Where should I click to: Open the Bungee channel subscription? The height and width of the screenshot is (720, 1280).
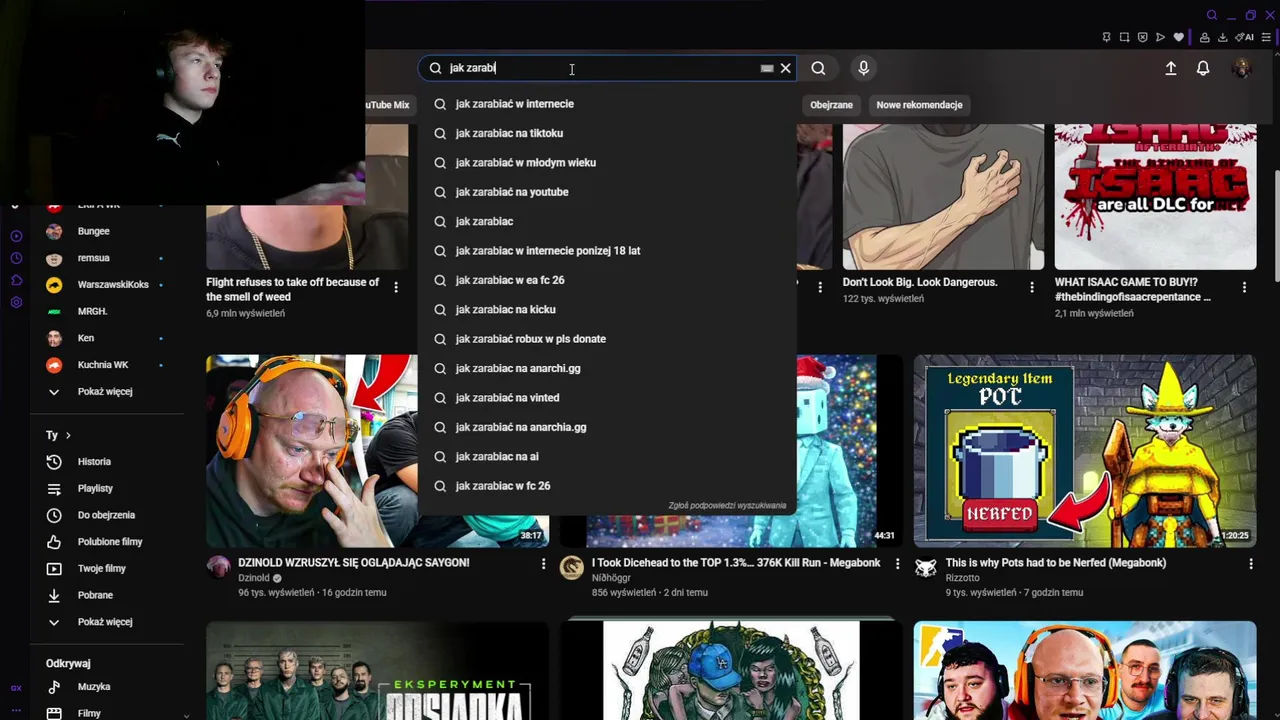108,231
